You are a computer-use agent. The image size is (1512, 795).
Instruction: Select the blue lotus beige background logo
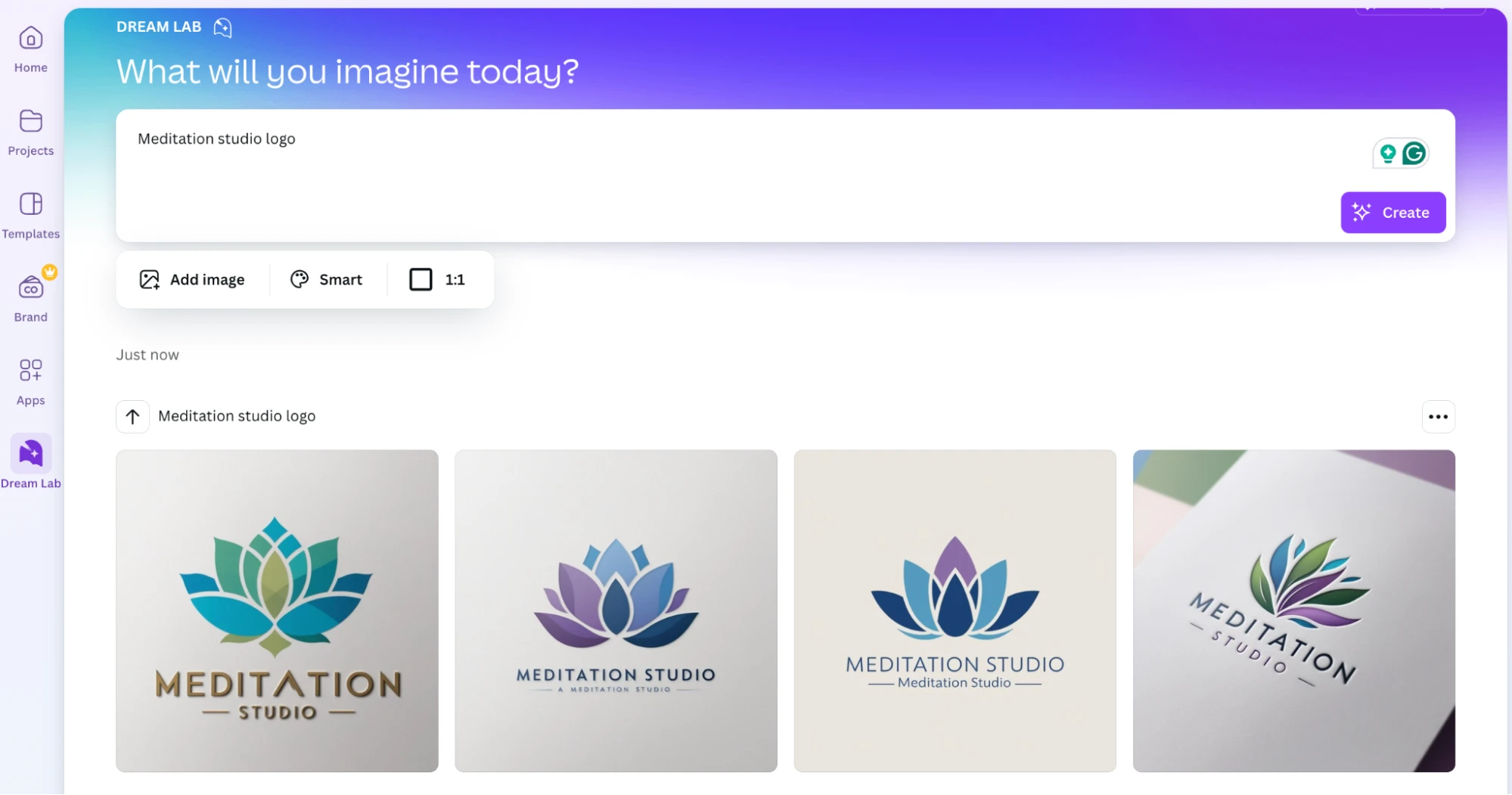955,611
